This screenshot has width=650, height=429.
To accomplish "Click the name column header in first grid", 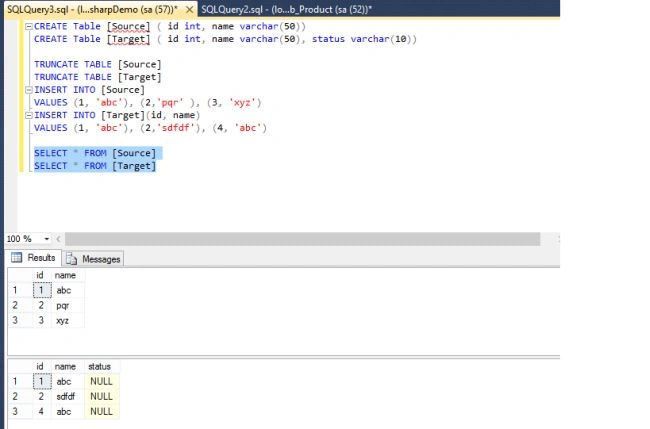I will click(x=65, y=275).
